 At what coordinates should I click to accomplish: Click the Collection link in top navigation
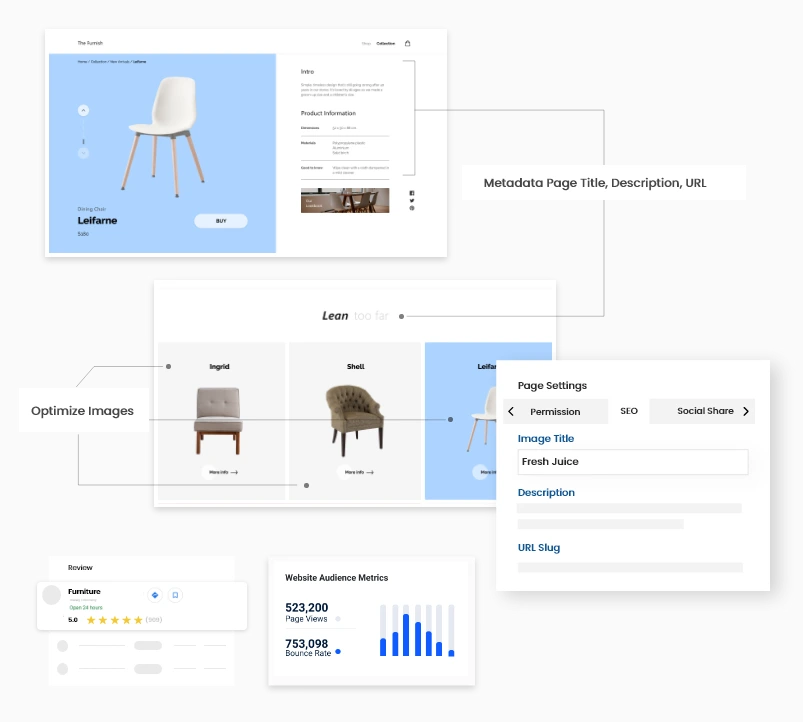point(385,43)
